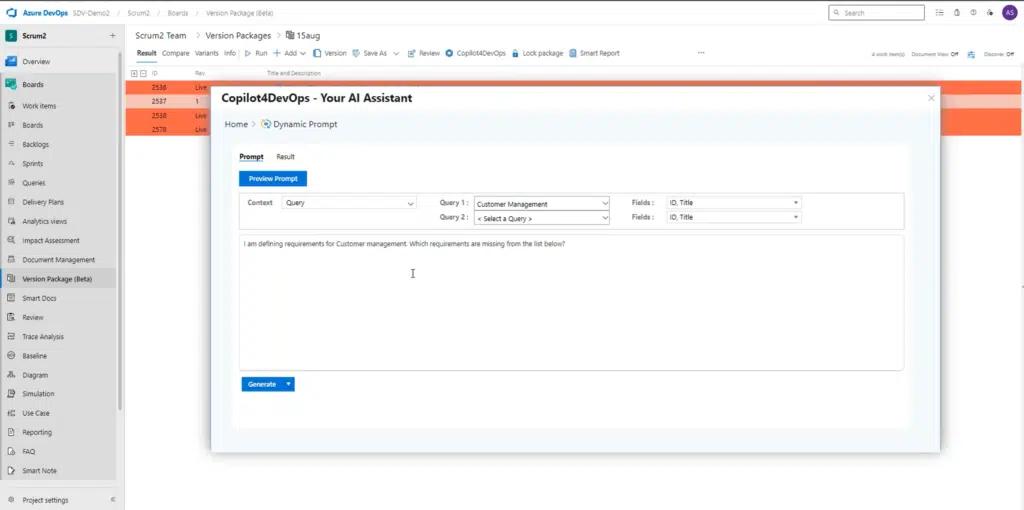Viewport: 1024px width, 510px height.
Task: Open the work items list icon in header
Action: pyautogui.click(x=939, y=12)
